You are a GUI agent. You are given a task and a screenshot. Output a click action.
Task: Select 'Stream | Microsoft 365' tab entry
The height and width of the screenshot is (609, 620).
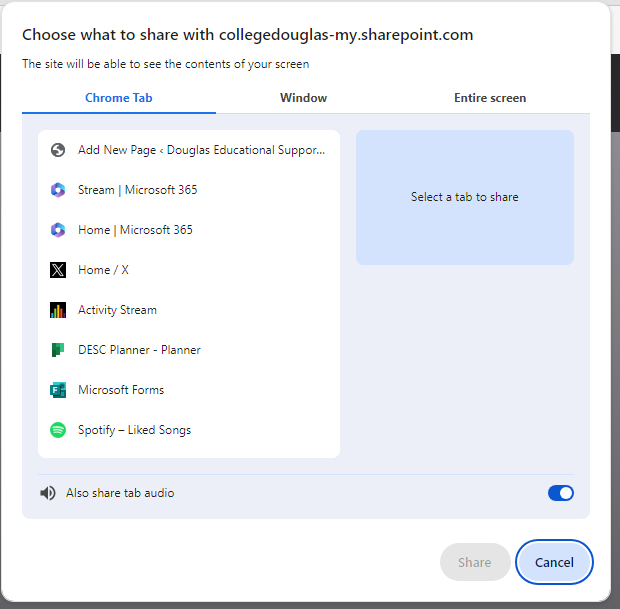click(x=189, y=190)
